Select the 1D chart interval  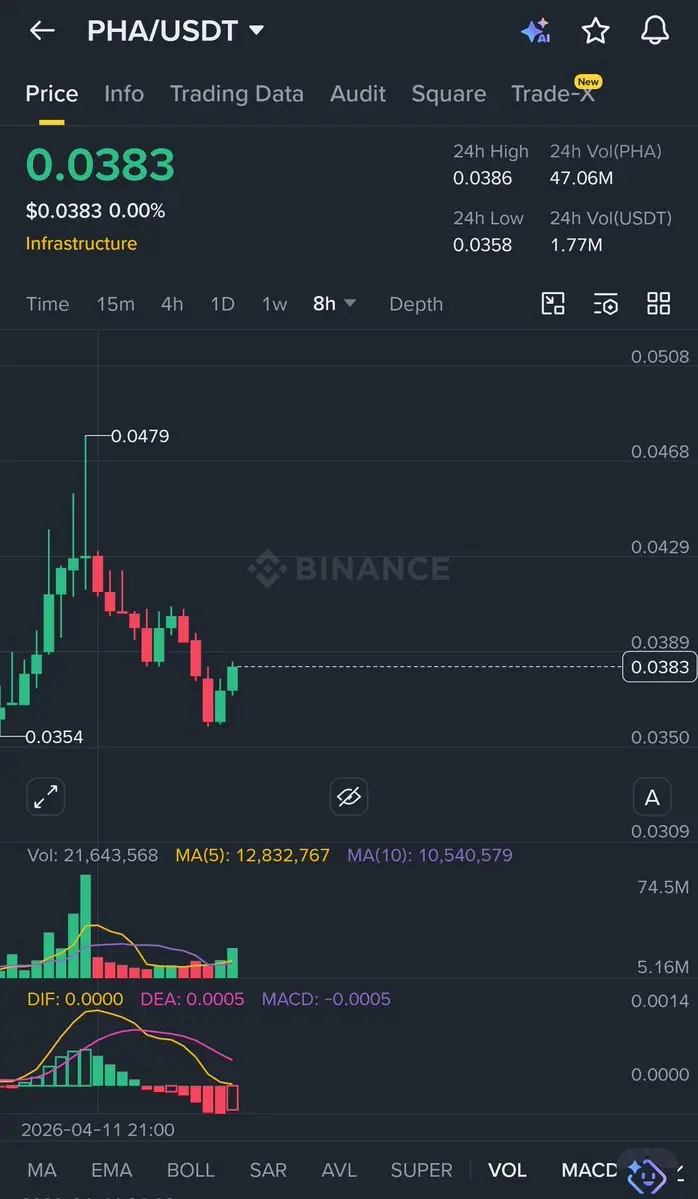click(222, 304)
